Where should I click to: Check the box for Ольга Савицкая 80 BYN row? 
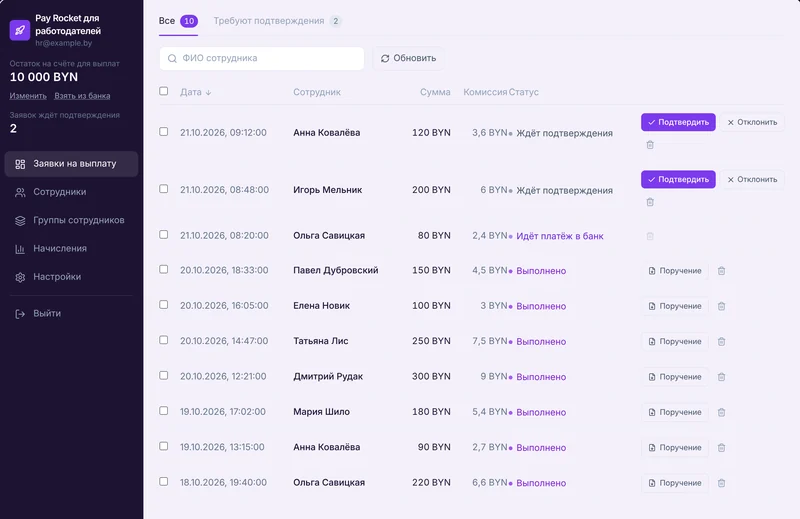tap(163, 235)
